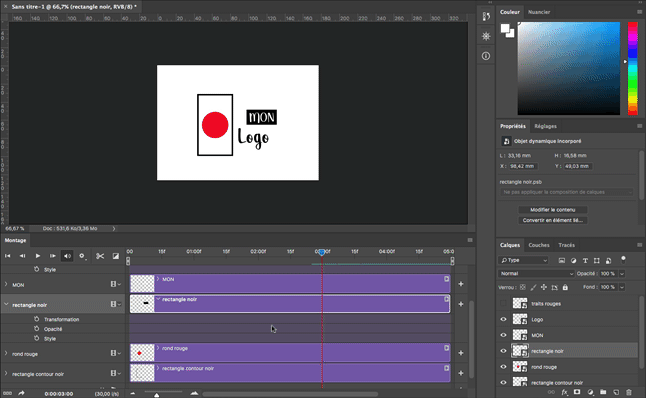Open layer filter Type dropdown

[x=524, y=260]
